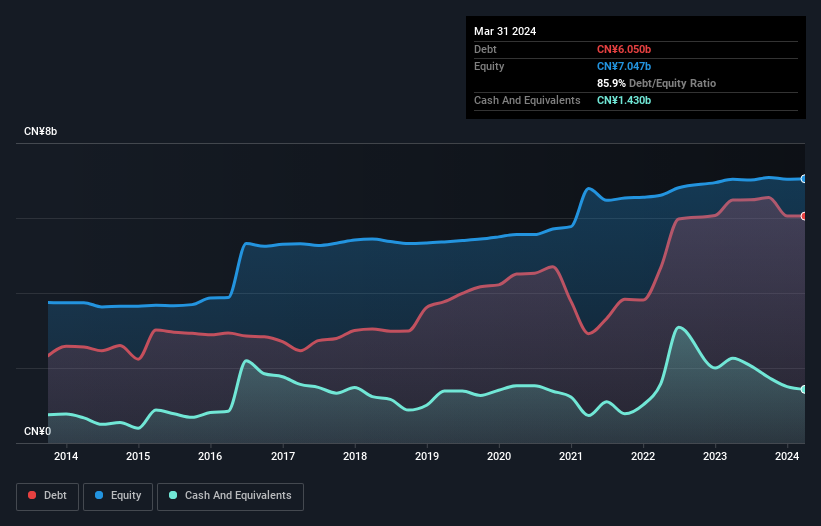This screenshot has height=526, width=821.
Task: Click the Equity label in tooltip
Action: click(489, 66)
